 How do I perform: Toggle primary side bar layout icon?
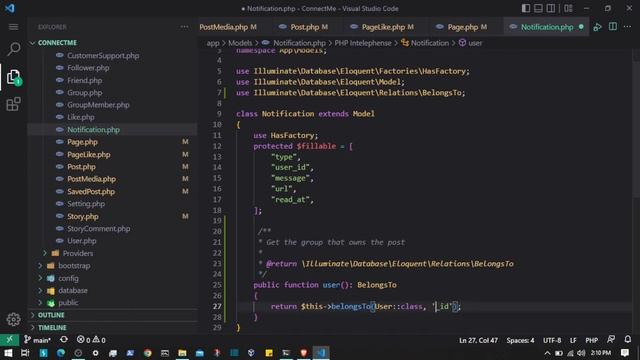[x=526, y=8]
